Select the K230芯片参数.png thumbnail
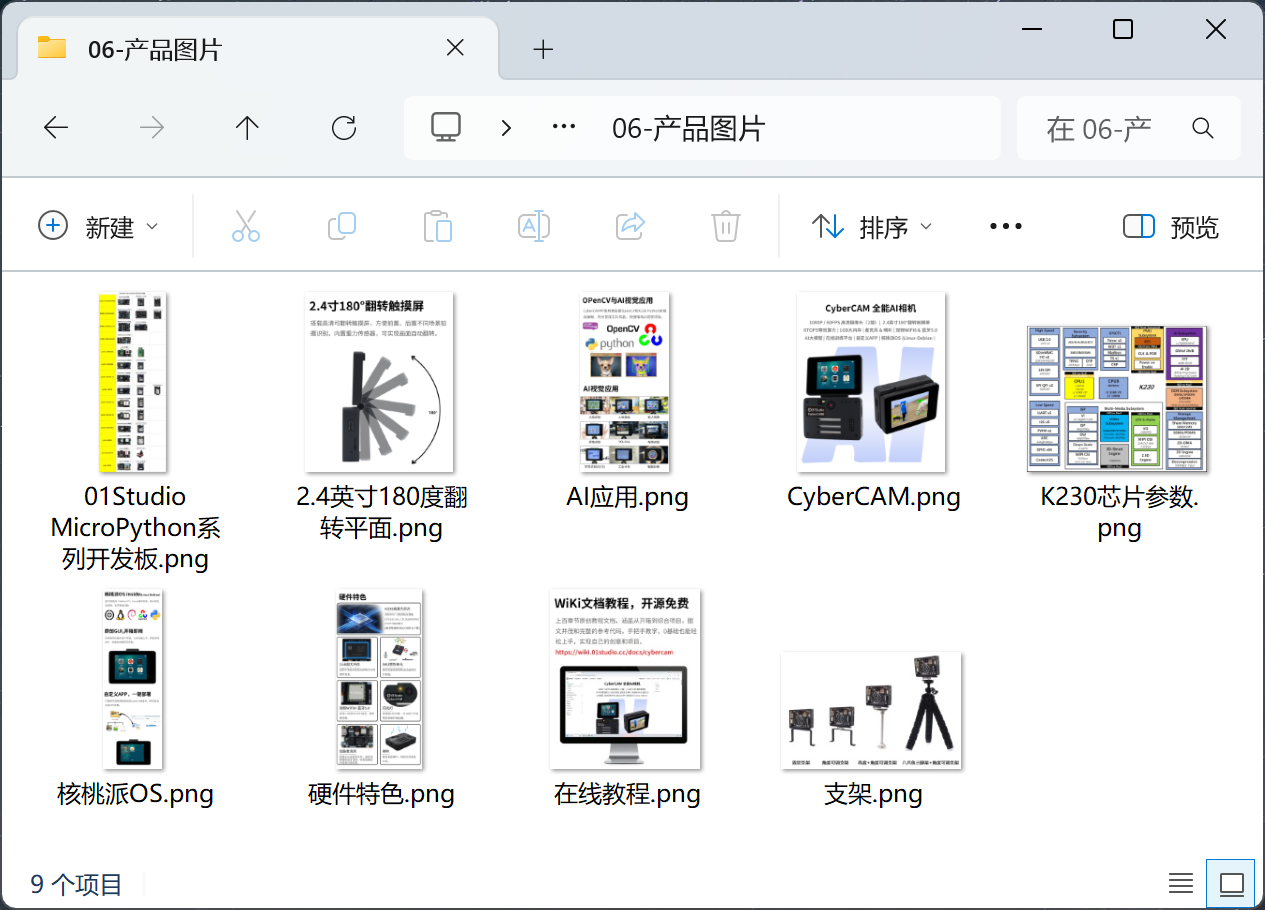This screenshot has height=910, width=1265. (x=1118, y=398)
